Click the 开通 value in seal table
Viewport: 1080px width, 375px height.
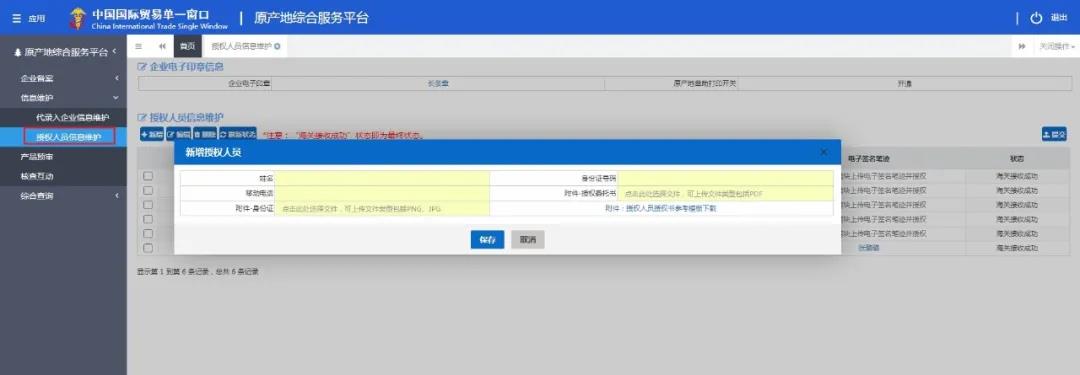coord(904,83)
